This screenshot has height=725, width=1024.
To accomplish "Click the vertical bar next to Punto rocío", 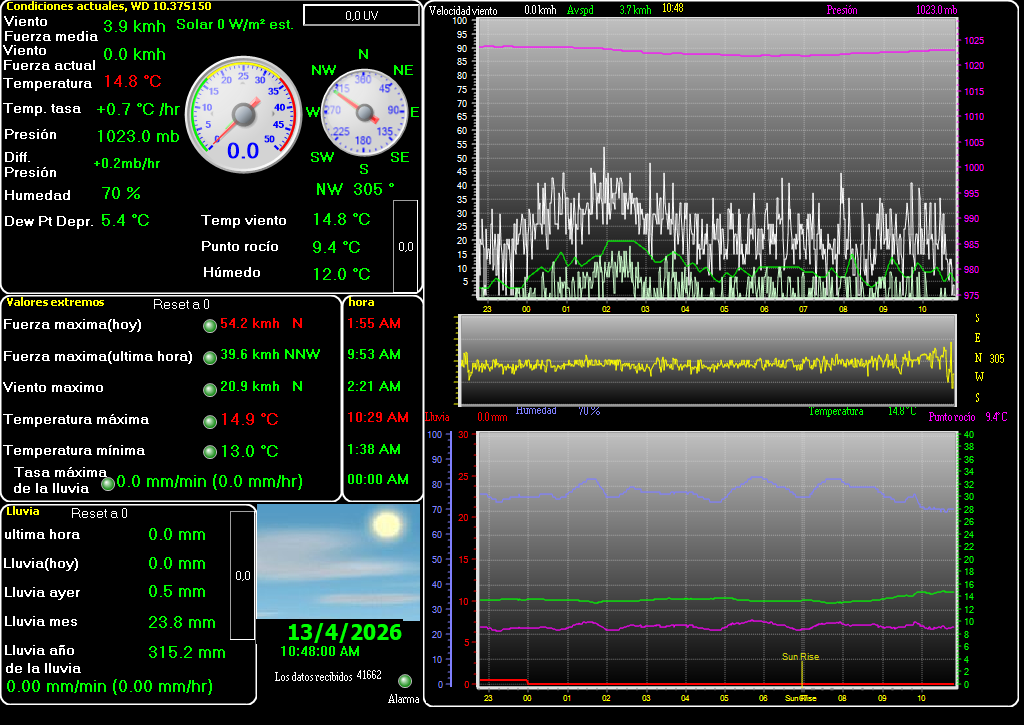I will [x=405, y=245].
